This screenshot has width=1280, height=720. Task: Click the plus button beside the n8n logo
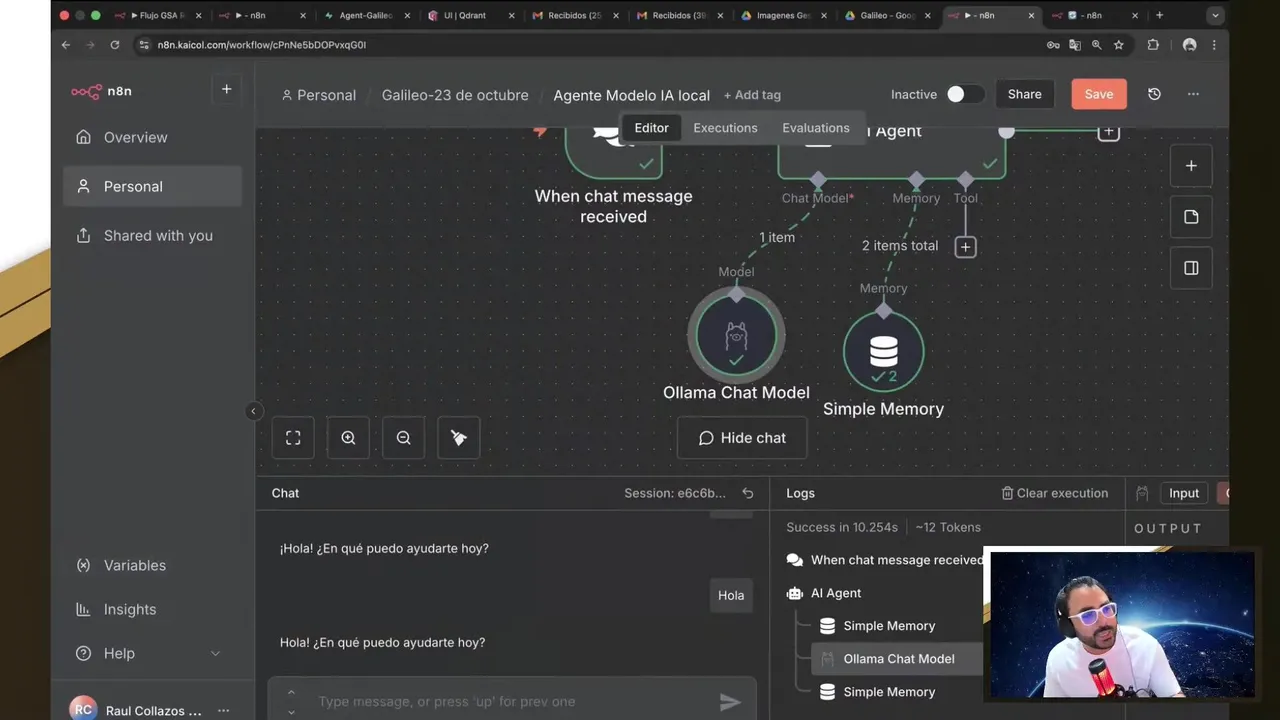[x=226, y=90]
